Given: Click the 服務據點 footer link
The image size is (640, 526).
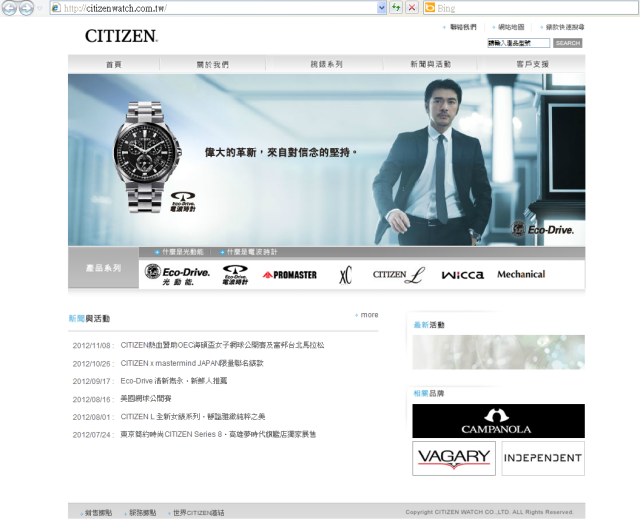Looking at the screenshot, I should pos(142,513).
